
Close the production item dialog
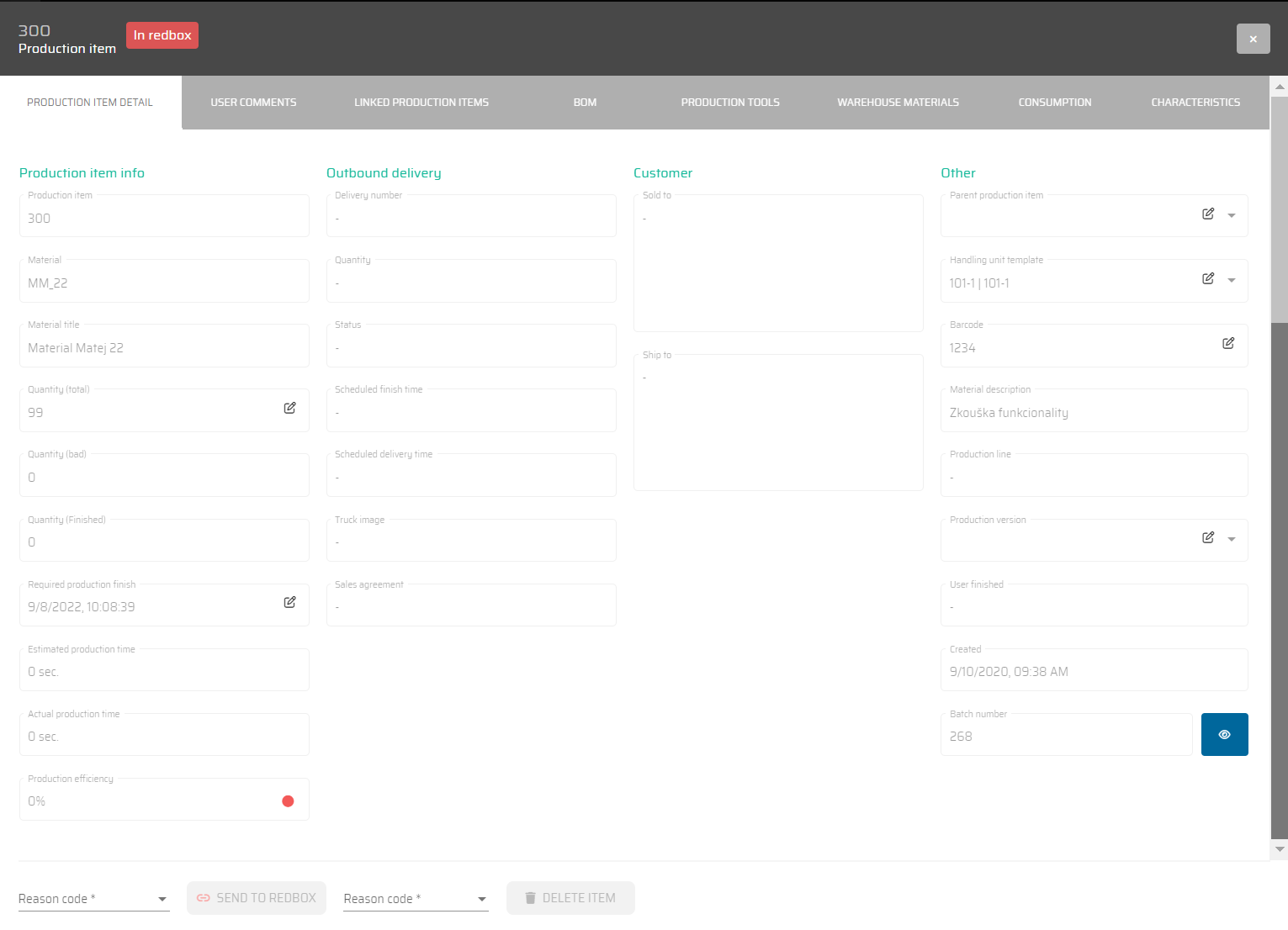[x=1253, y=39]
